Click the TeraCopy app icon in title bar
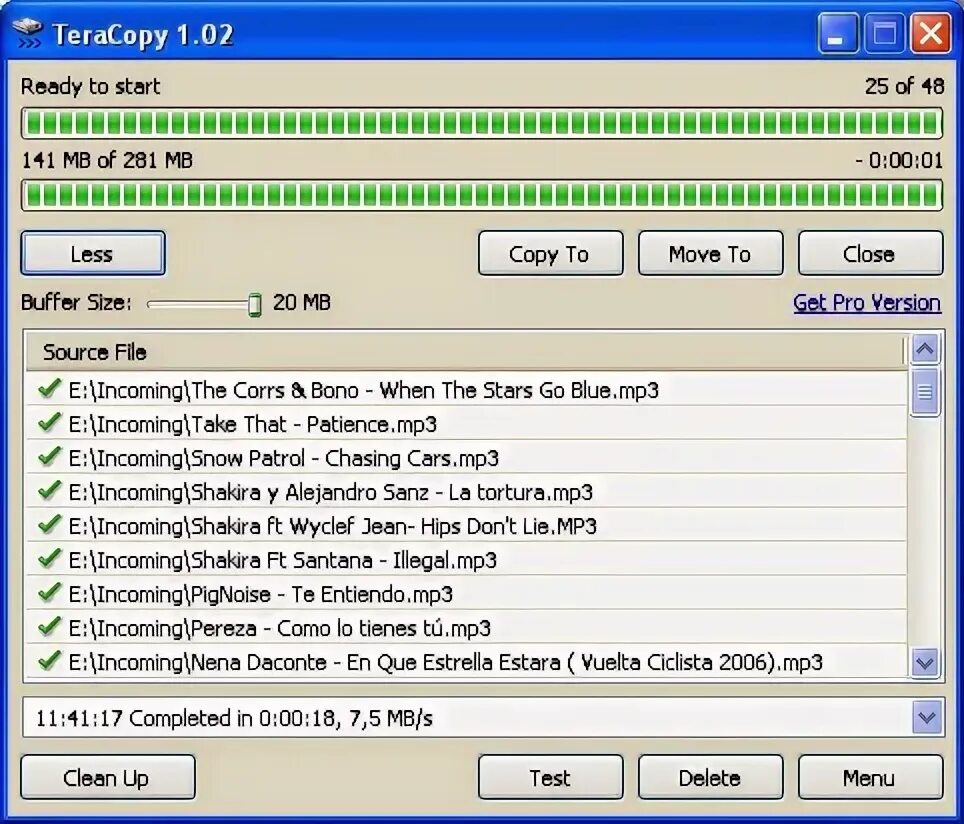Image resolution: width=964 pixels, height=824 pixels. tap(28, 33)
